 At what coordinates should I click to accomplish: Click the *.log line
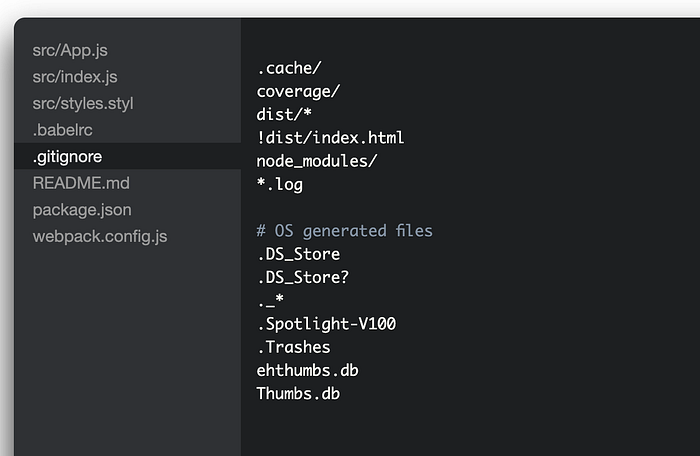click(x=280, y=184)
